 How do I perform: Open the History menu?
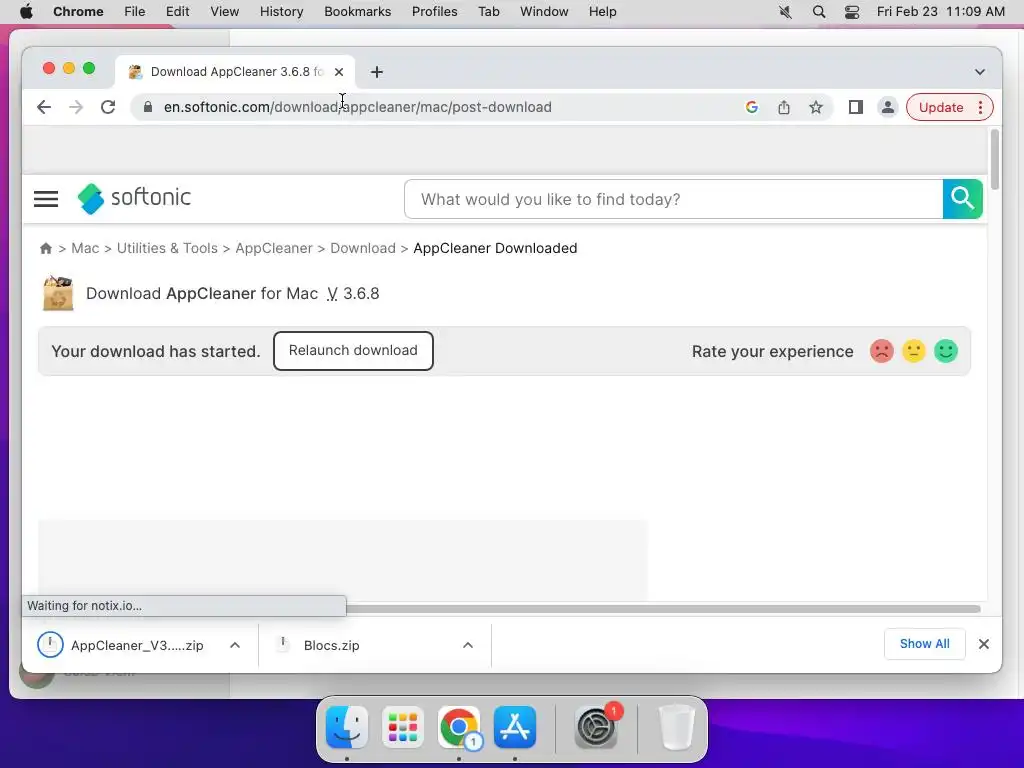(x=281, y=12)
